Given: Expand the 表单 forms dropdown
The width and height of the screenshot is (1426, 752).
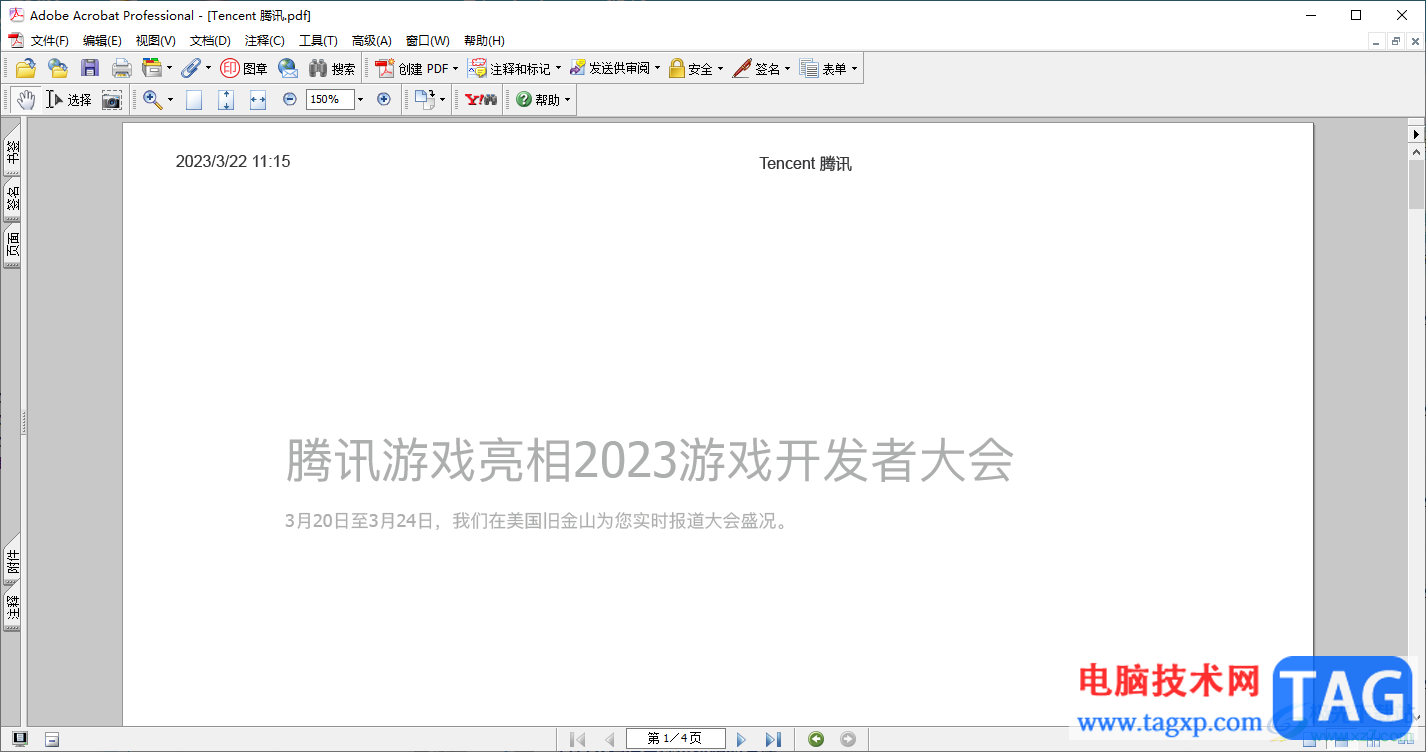Looking at the screenshot, I should tap(854, 68).
